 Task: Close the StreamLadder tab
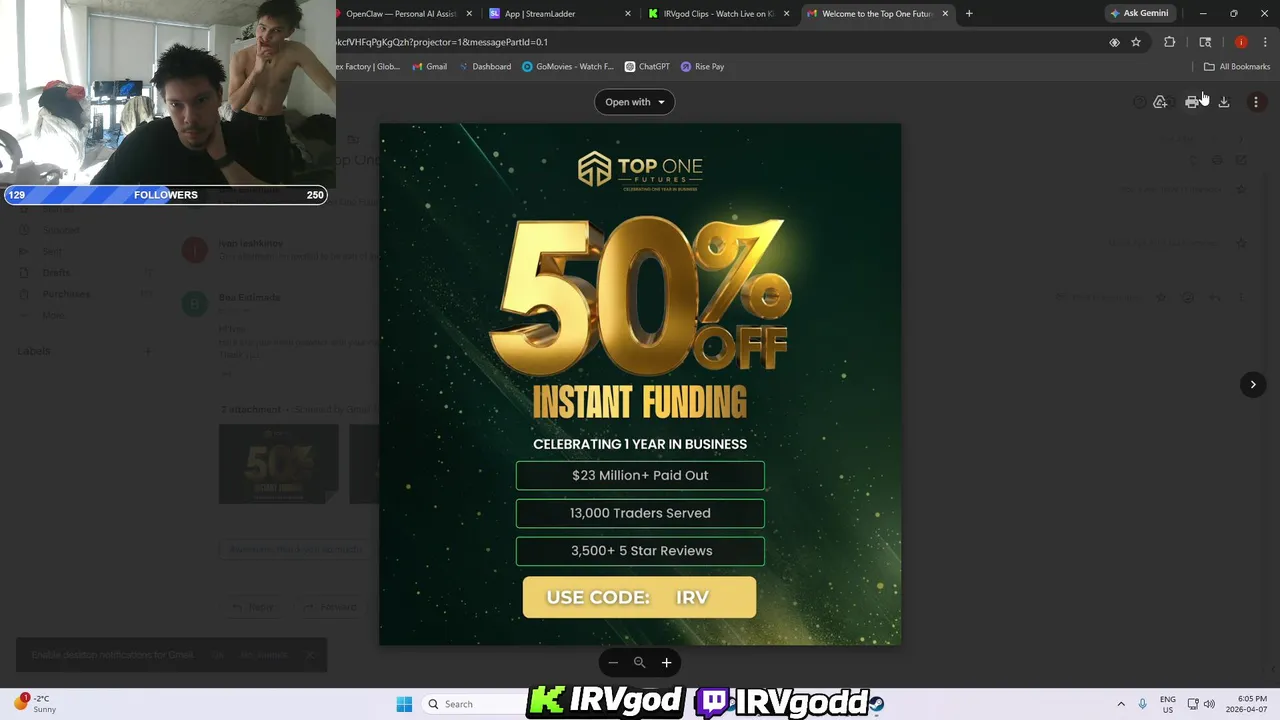[x=628, y=14]
